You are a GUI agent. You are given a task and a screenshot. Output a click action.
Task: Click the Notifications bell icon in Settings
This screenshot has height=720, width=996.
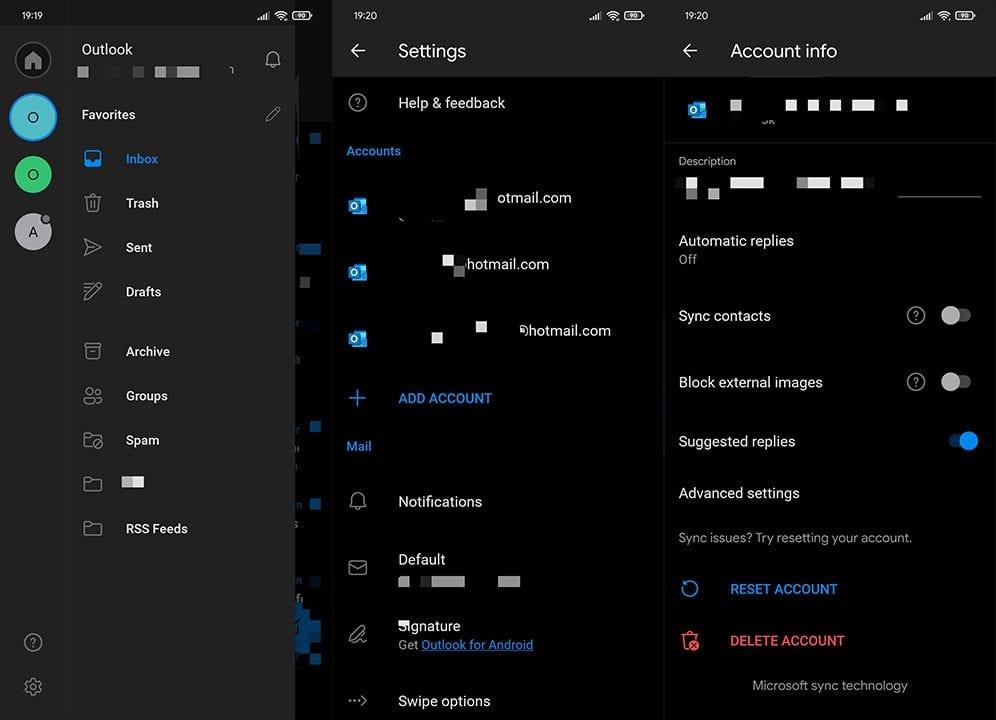coord(358,501)
